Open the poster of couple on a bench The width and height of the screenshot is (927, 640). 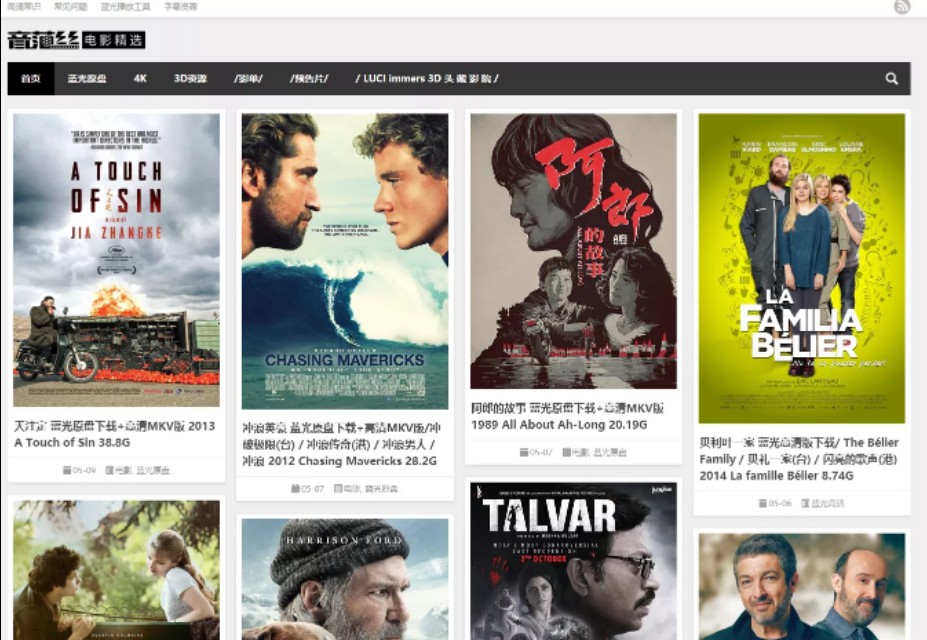(116, 570)
